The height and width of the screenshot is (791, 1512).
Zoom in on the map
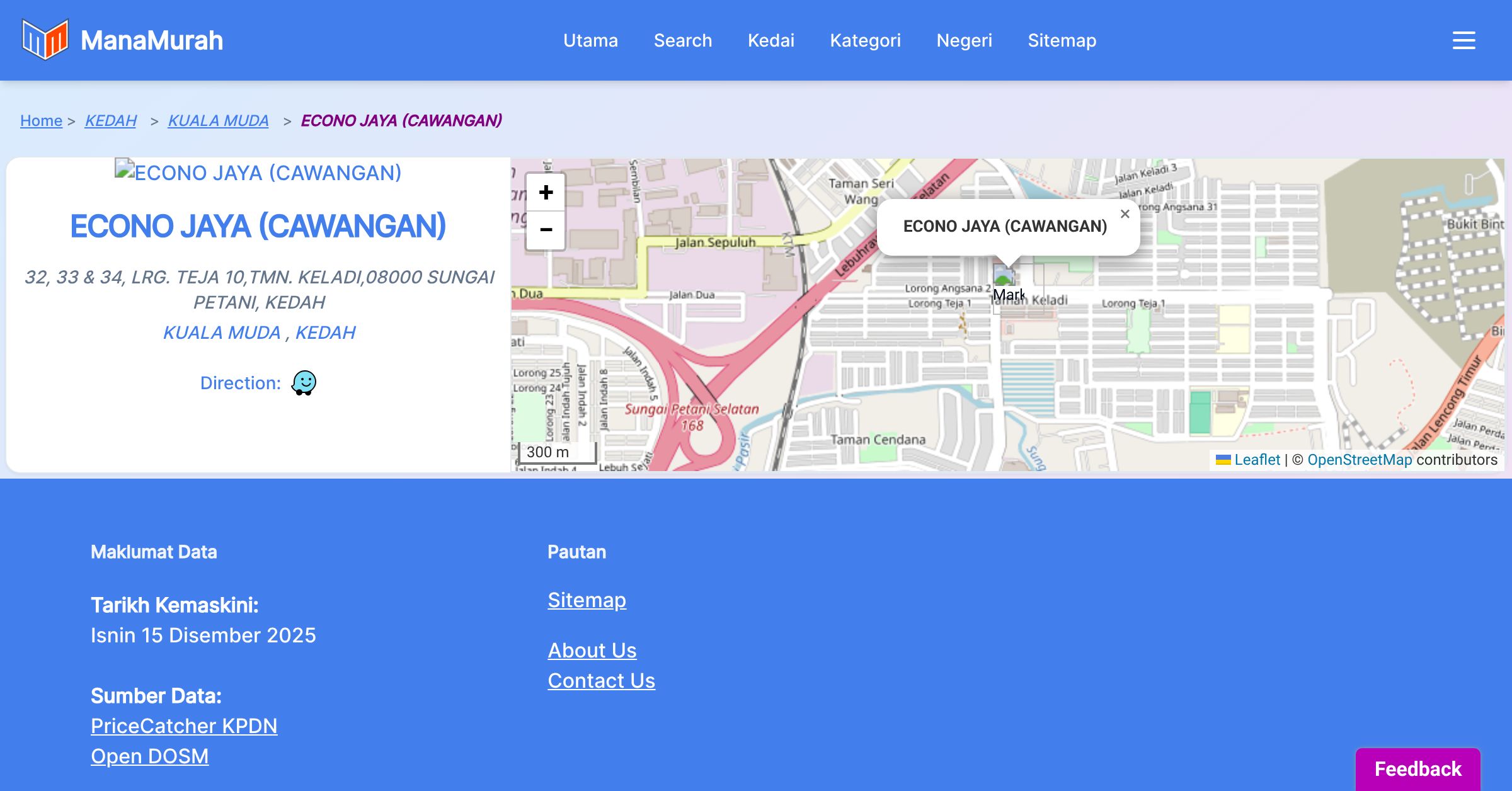click(x=546, y=193)
